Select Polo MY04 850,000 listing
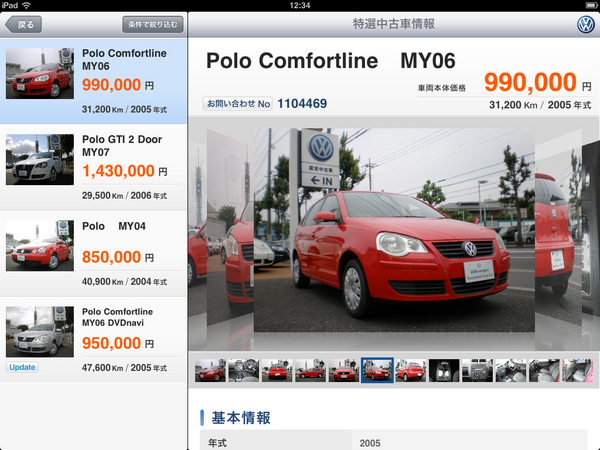The image size is (600, 450). [93, 253]
